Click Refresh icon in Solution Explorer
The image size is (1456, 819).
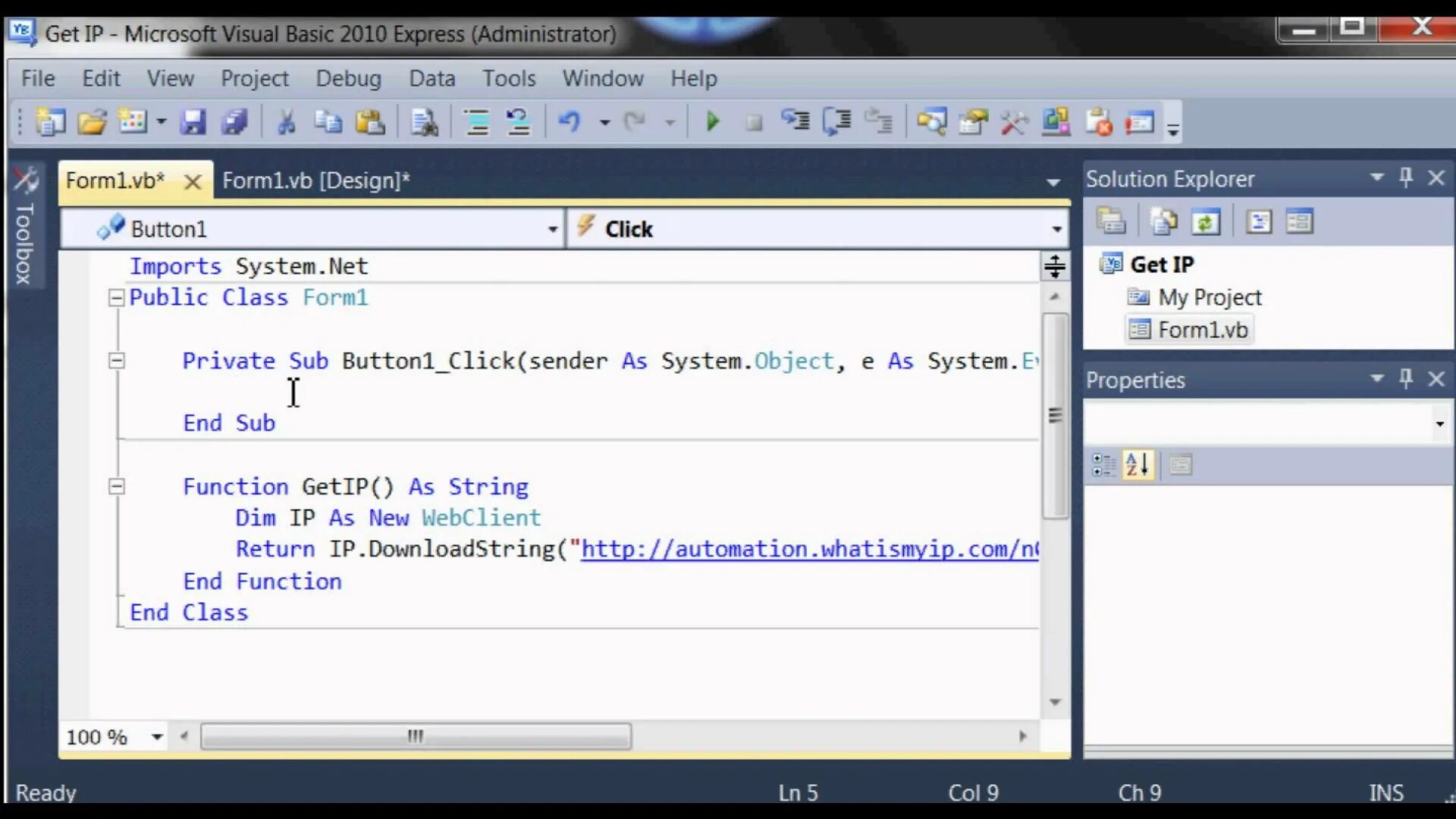pos(1205,222)
